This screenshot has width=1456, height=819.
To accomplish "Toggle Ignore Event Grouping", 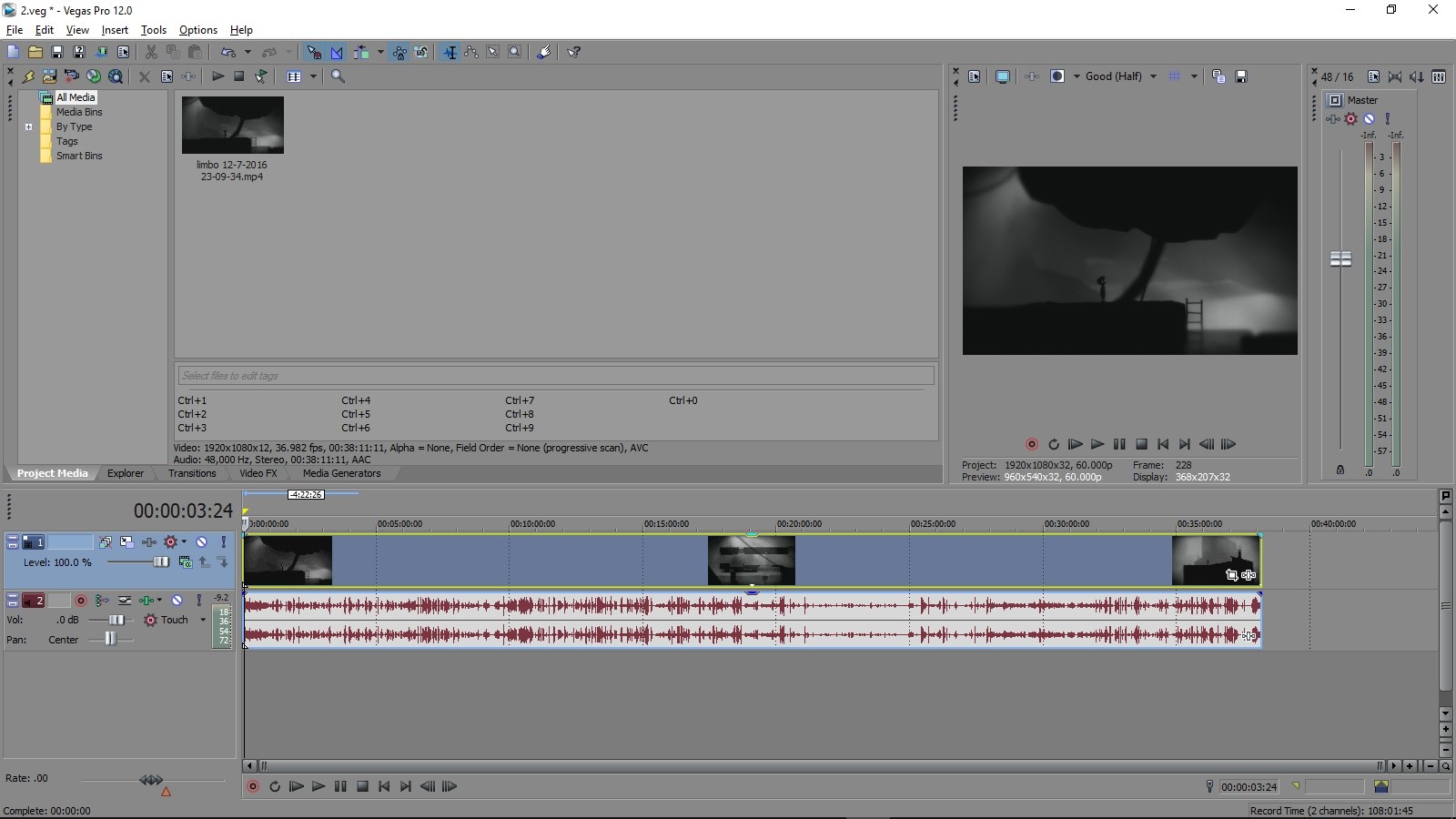I will pos(421,52).
